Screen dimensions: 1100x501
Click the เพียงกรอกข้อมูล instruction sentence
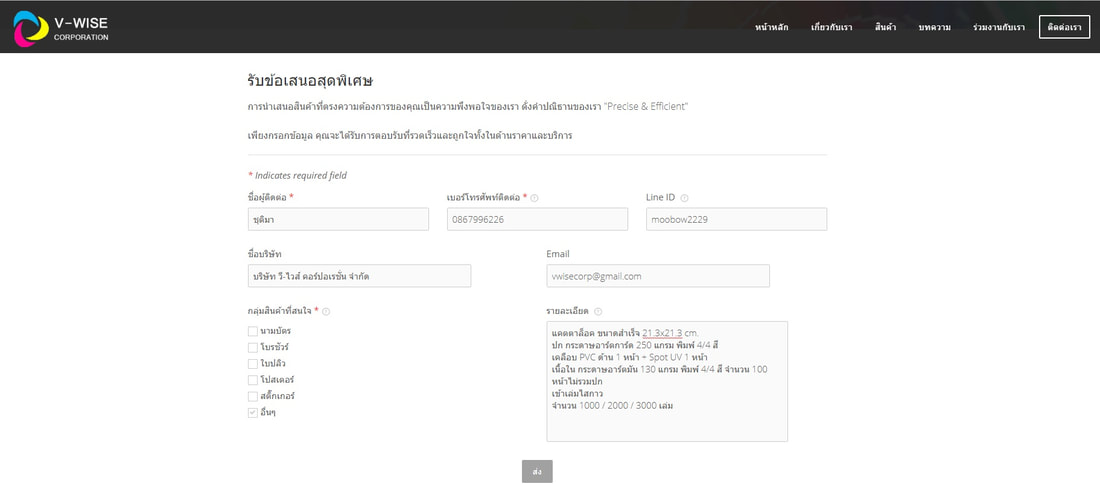coord(410,135)
